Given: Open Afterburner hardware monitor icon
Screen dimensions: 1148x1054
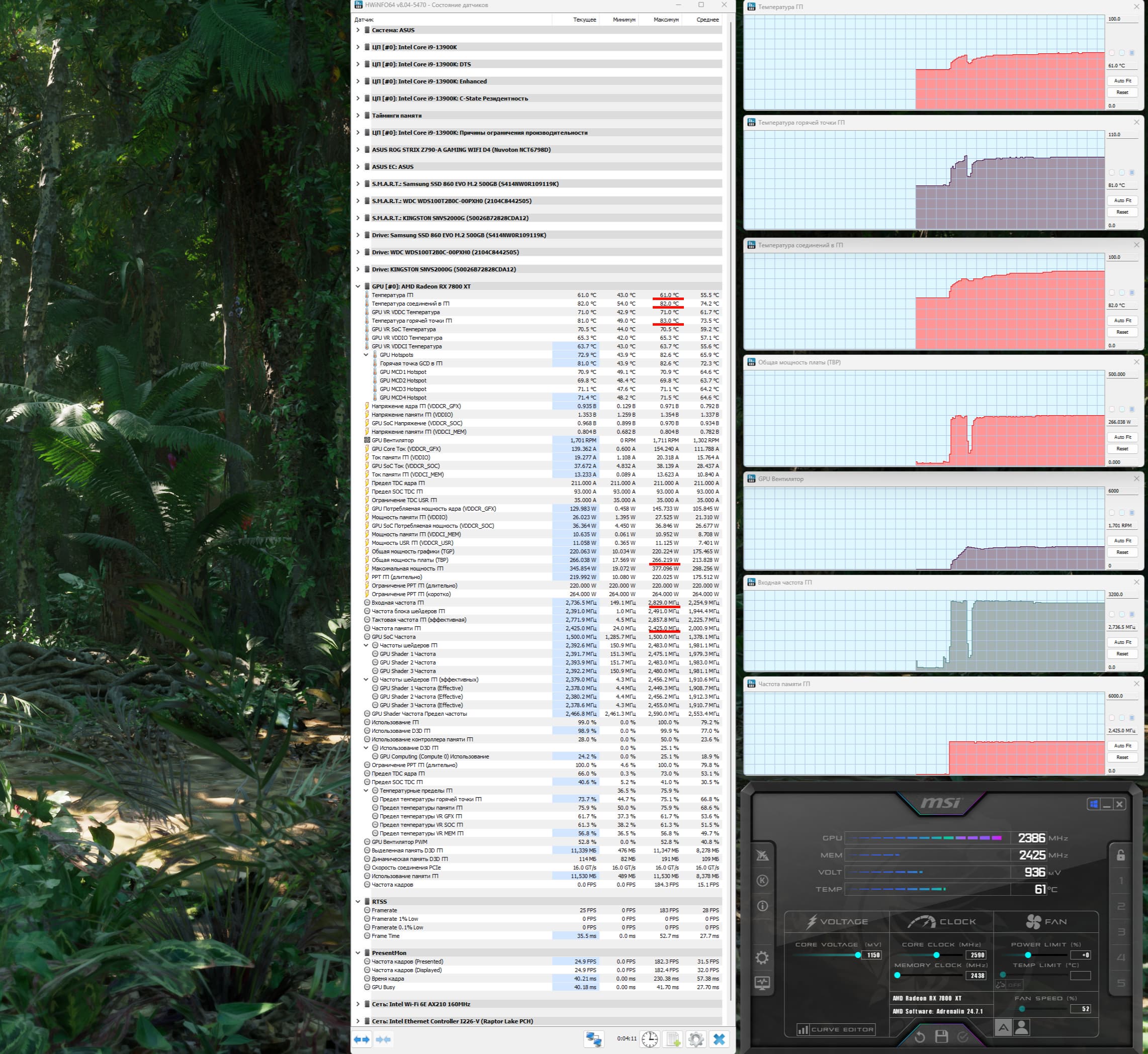Looking at the screenshot, I should click(762, 983).
